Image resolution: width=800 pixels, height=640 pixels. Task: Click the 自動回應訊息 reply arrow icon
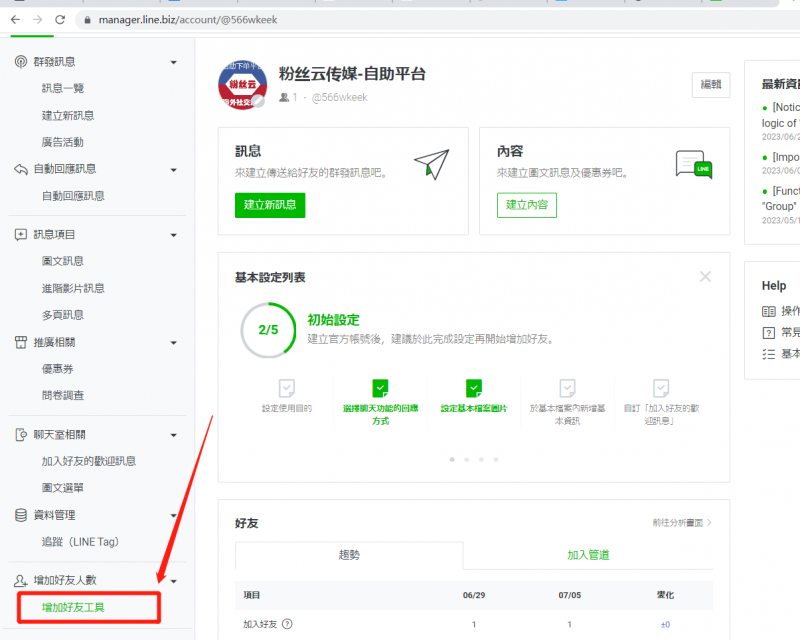[20, 169]
